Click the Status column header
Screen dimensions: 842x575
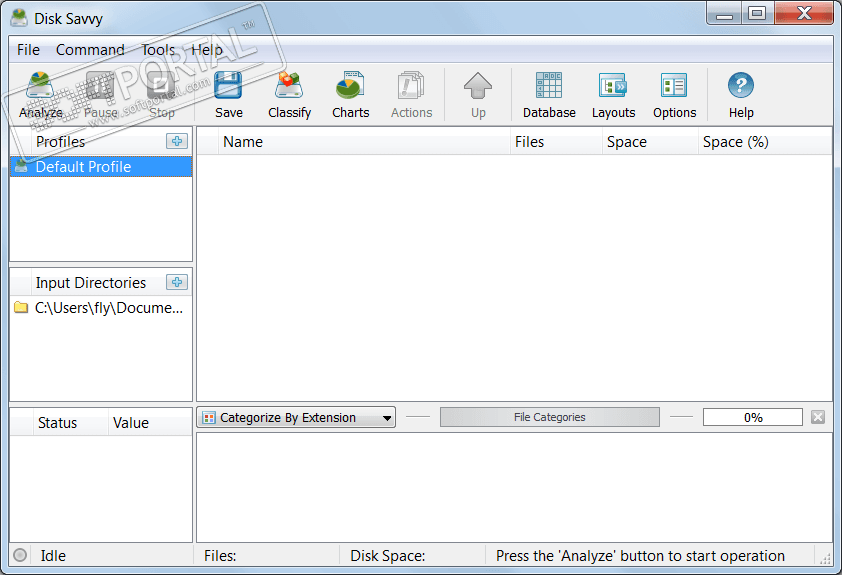point(70,423)
